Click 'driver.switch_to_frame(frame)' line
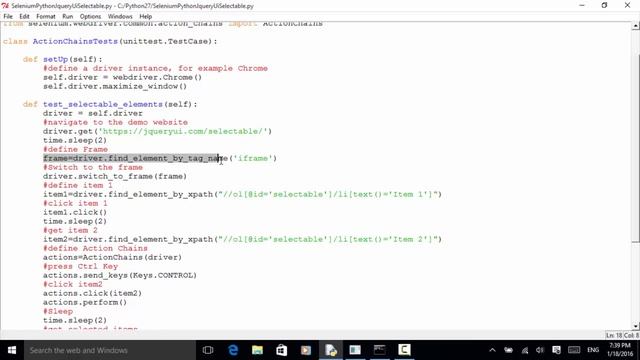640x360 pixels. pyautogui.click(x=115, y=176)
